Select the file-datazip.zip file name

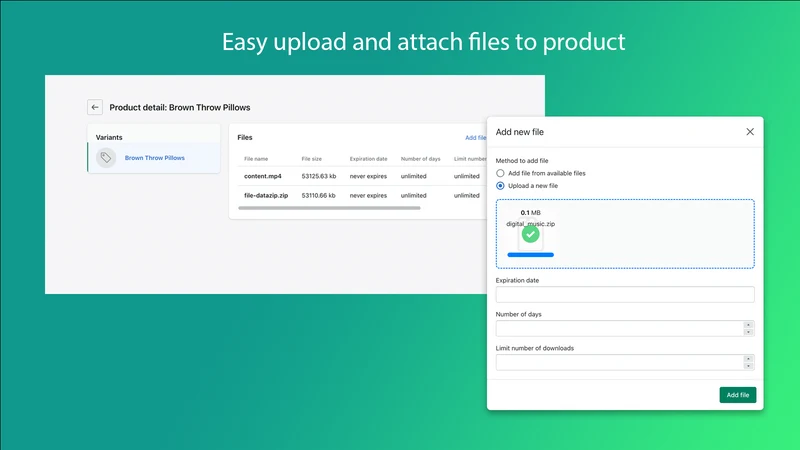point(266,195)
